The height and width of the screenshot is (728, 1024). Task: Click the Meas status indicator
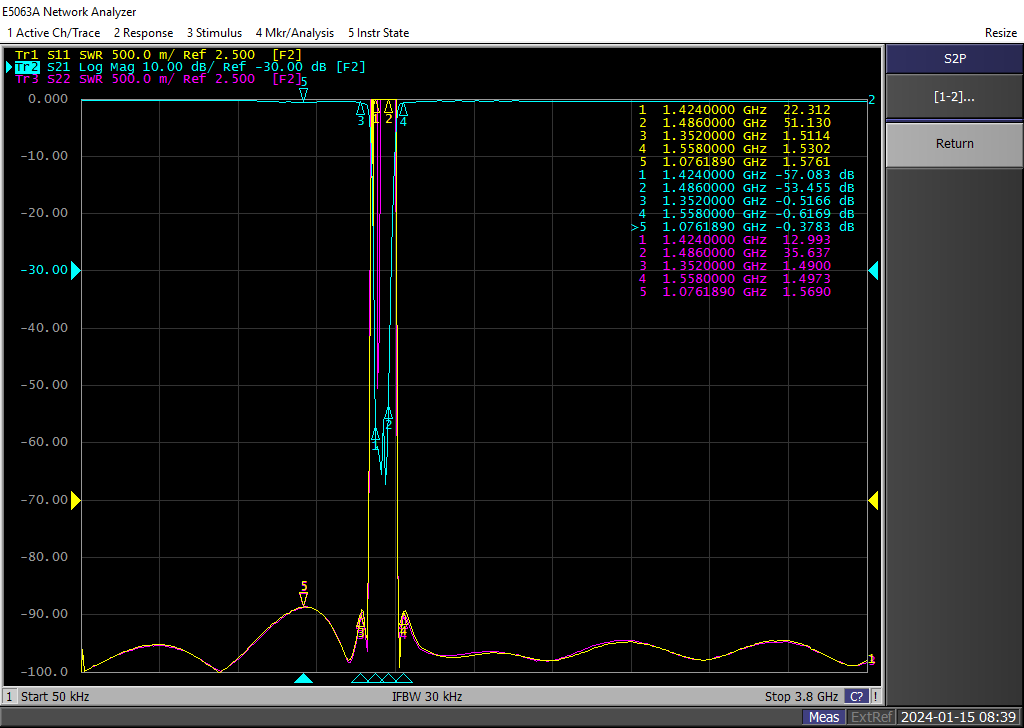824,717
